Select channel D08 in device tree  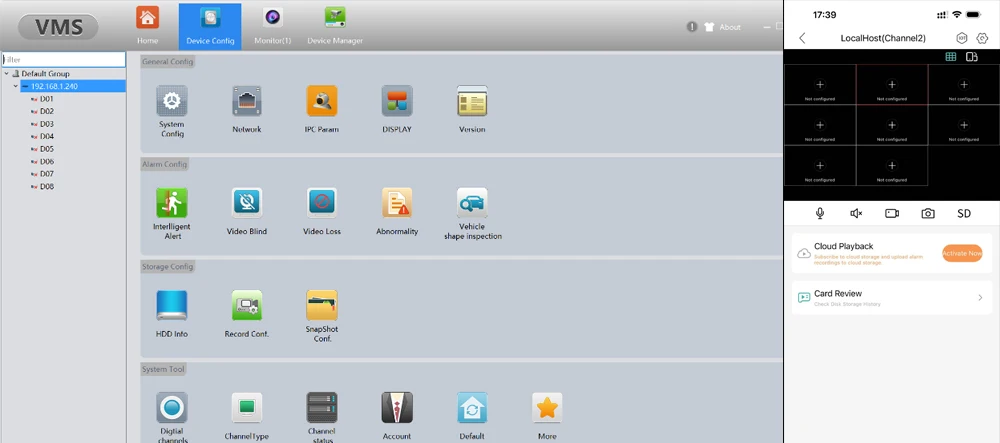(x=47, y=187)
